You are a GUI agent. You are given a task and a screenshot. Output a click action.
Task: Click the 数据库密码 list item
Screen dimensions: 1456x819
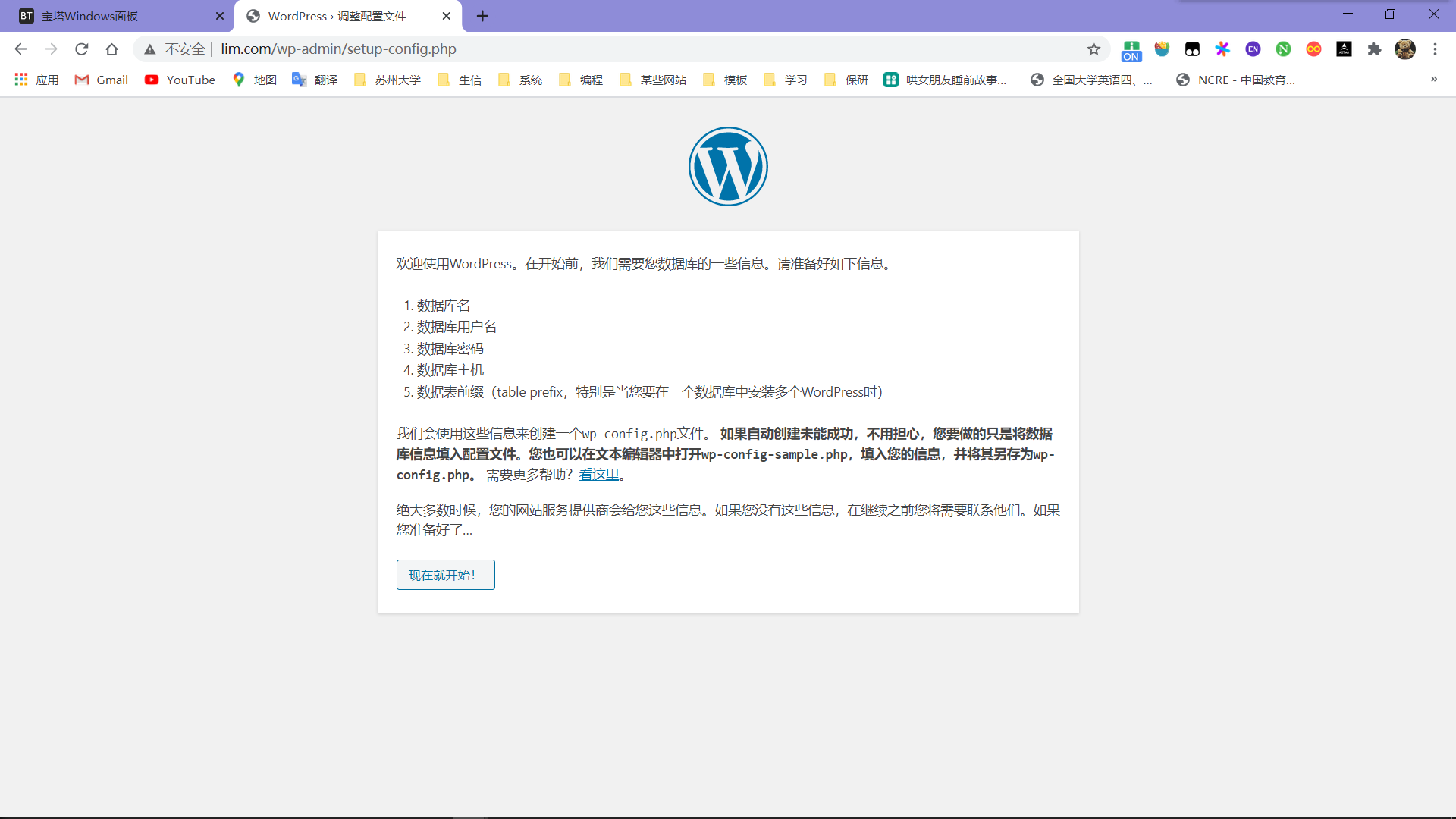pos(450,349)
